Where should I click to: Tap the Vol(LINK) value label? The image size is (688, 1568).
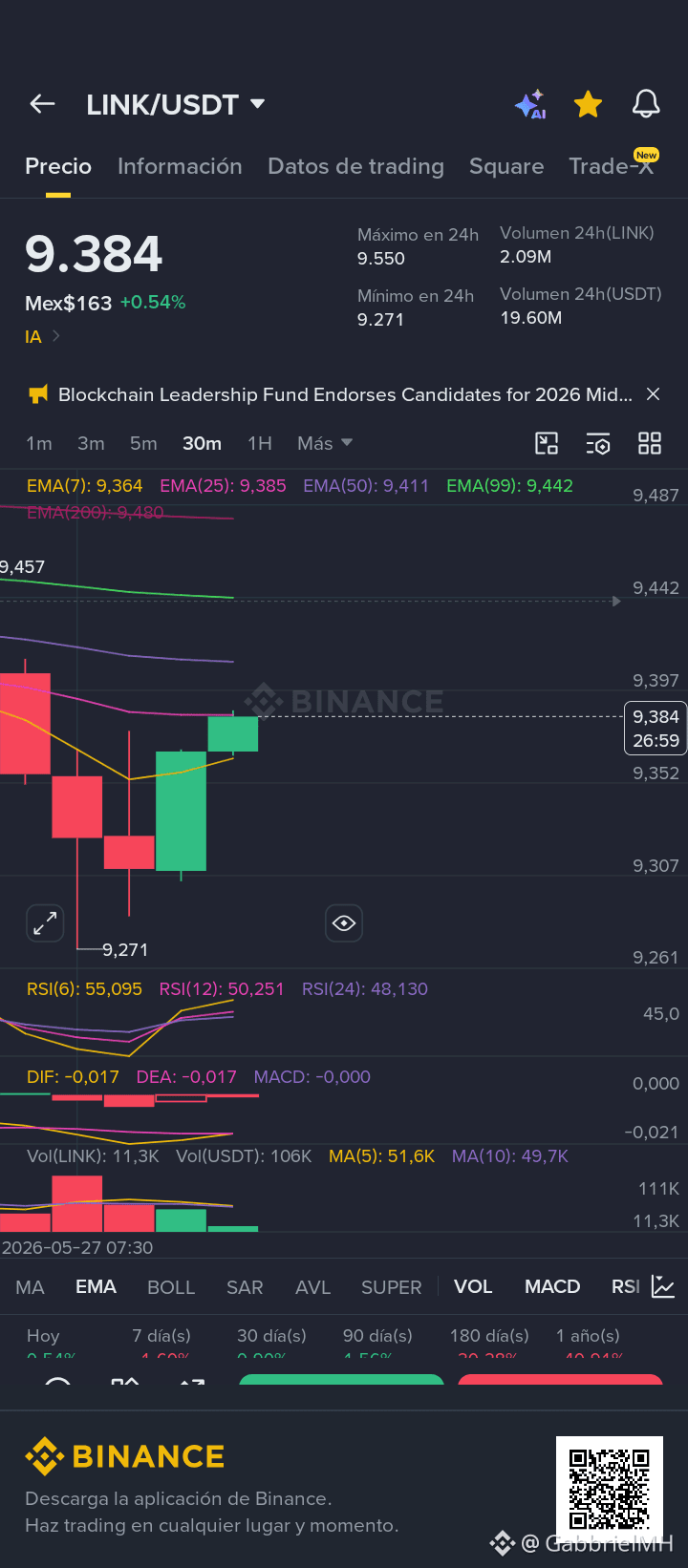click(93, 1156)
